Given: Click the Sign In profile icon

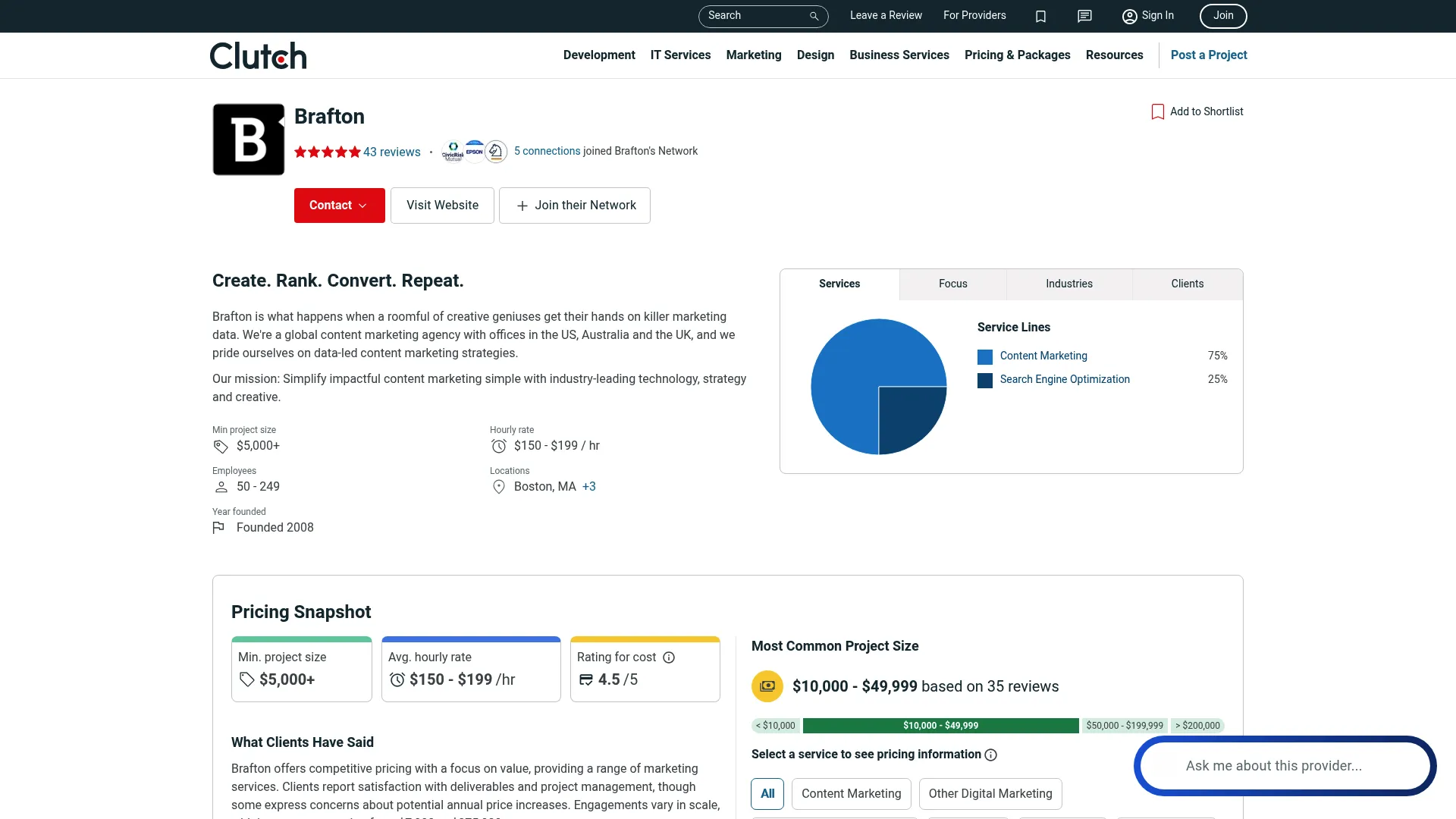Looking at the screenshot, I should (x=1129, y=16).
